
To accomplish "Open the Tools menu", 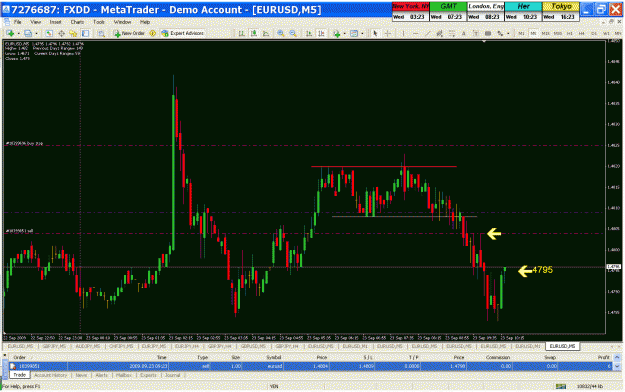I will tap(99, 22).
